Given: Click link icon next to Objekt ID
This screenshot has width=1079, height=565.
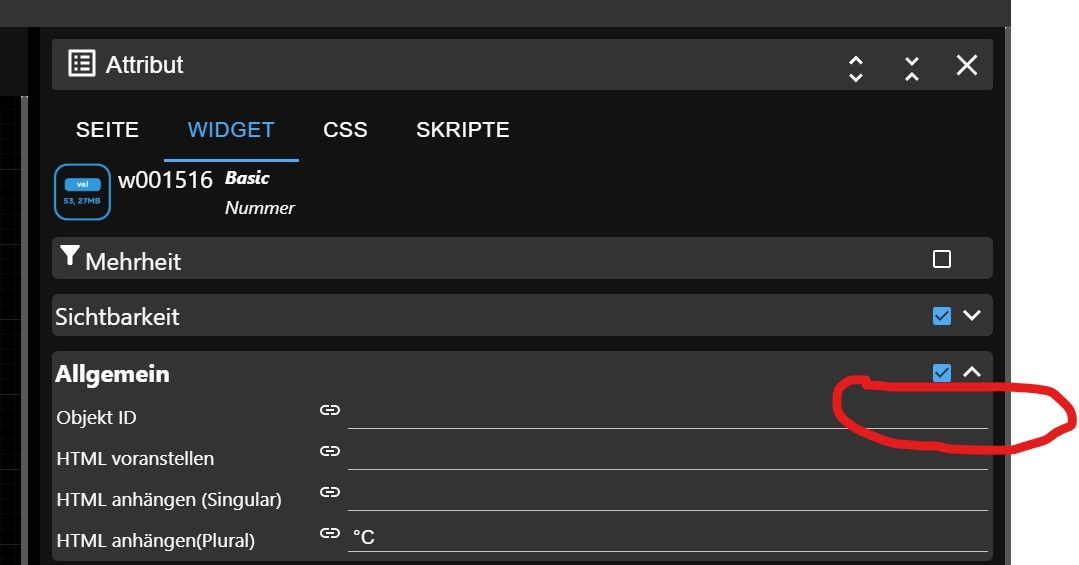Looking at the screenshot, I should [x=329, y=410].
